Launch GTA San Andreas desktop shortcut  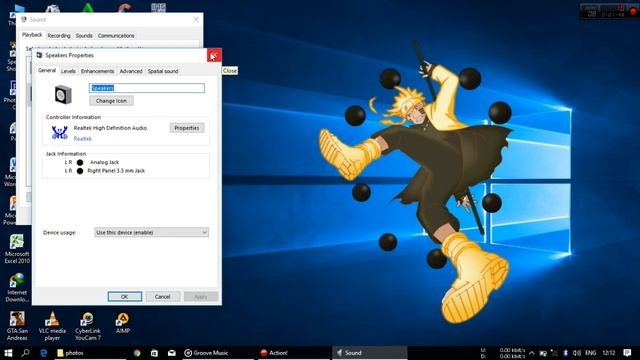(17, 326)
